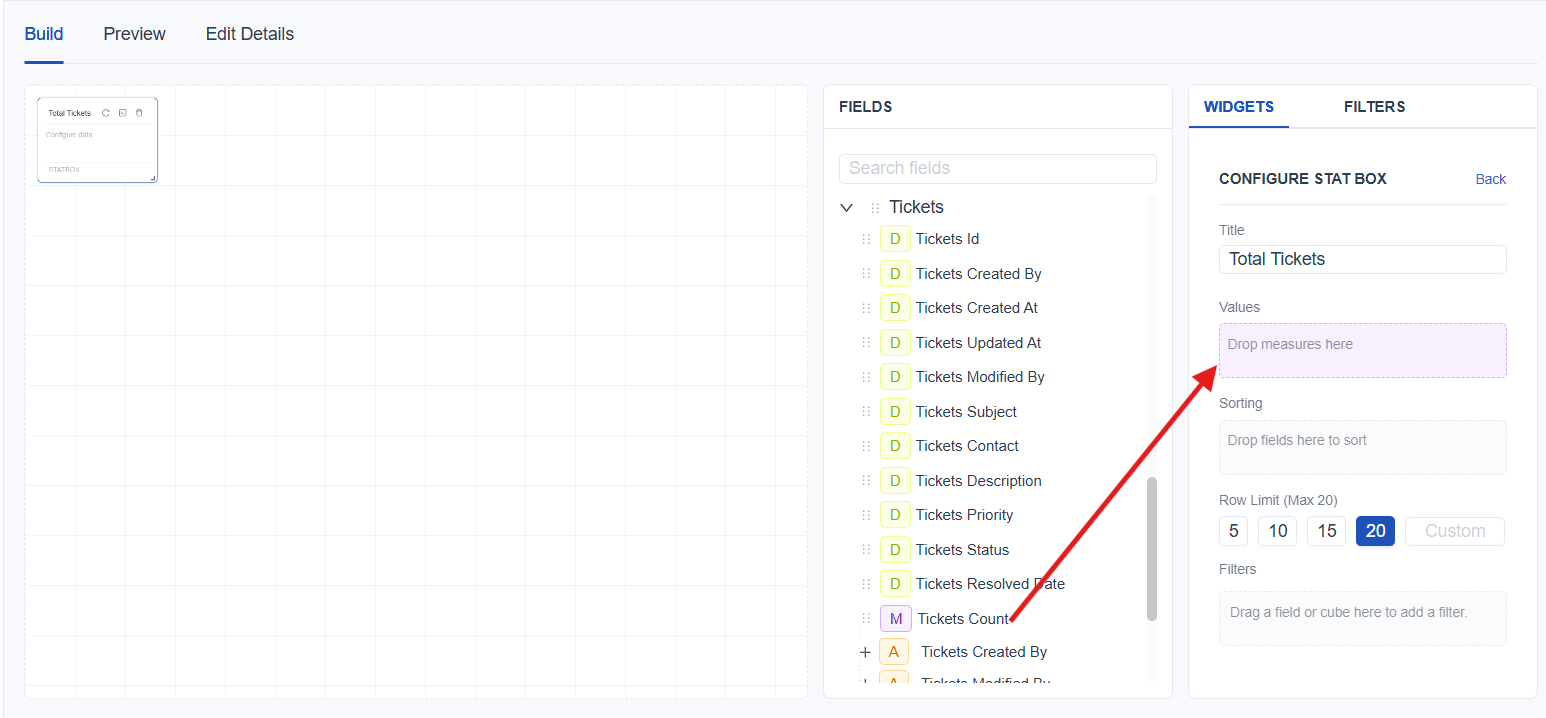Screen dimensions: 1546x718
Task: Click the Custom row limit field
Action: click(1454, 531)
